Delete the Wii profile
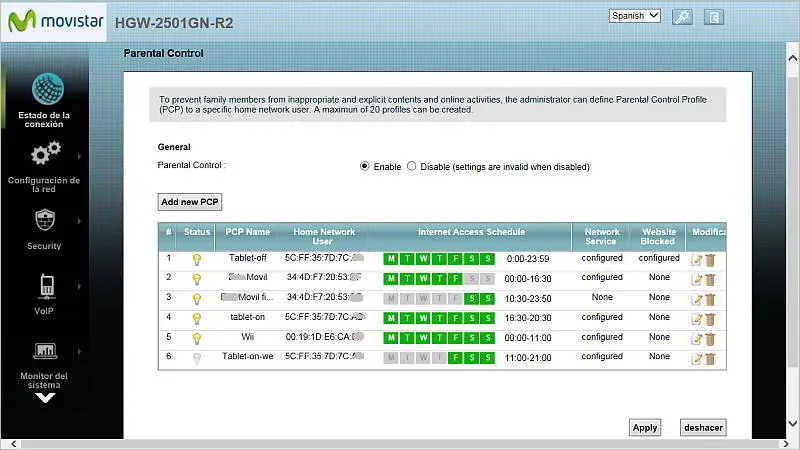800x450 pixels. [710, 339]
